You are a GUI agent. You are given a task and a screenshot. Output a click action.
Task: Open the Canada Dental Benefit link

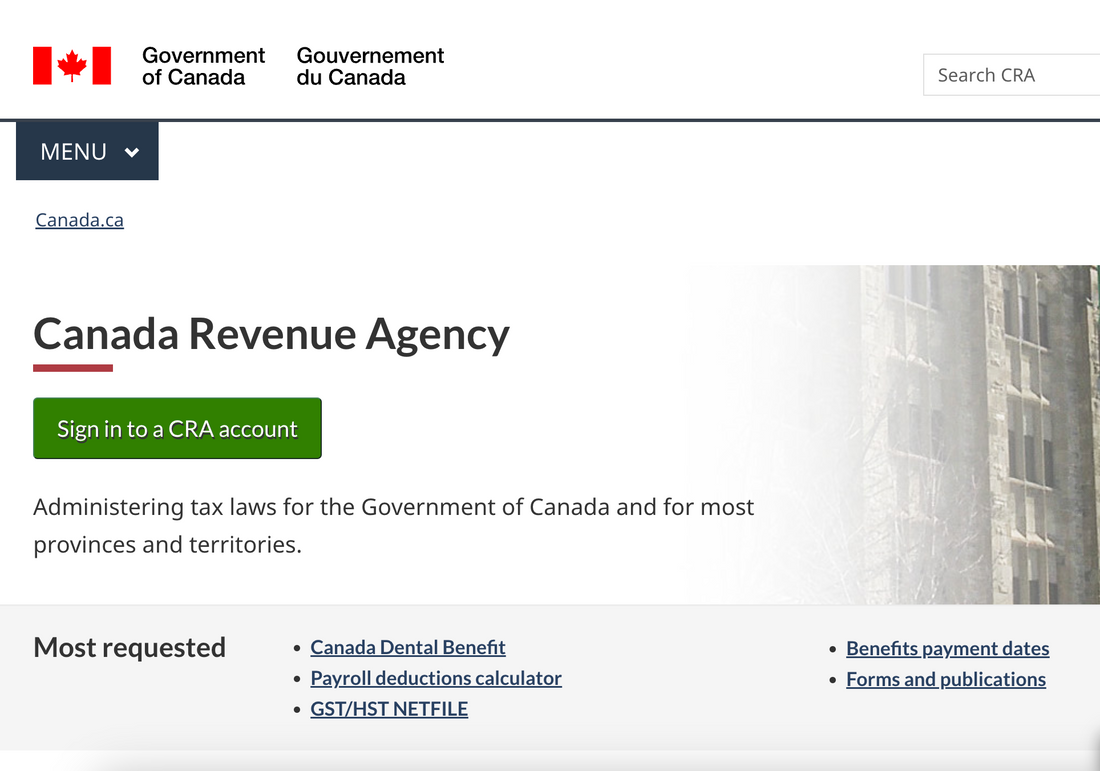click(408, 647)
